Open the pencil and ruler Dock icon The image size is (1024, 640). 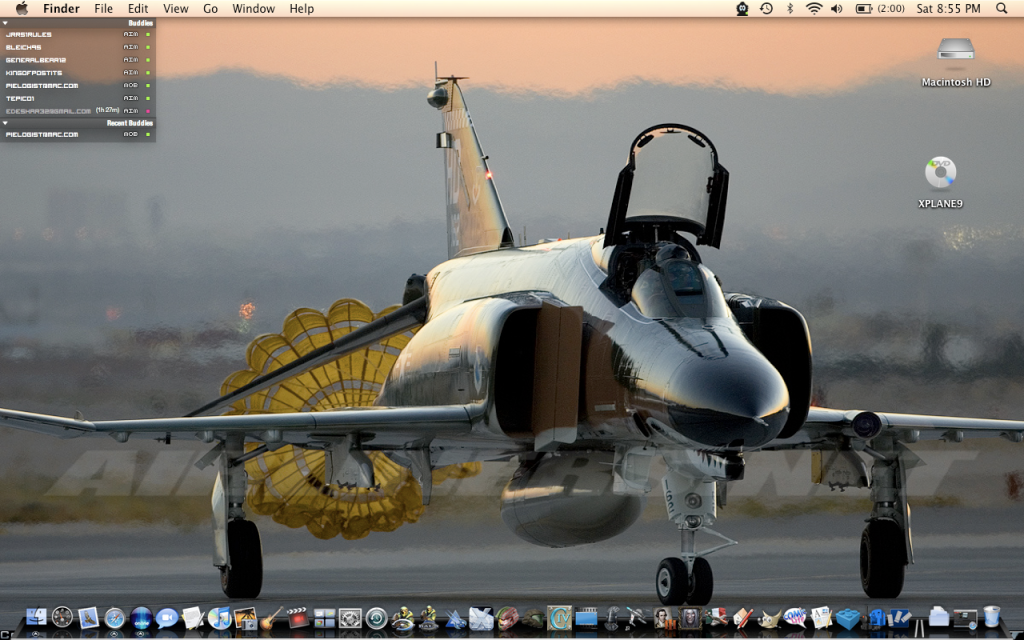point(743,618)
